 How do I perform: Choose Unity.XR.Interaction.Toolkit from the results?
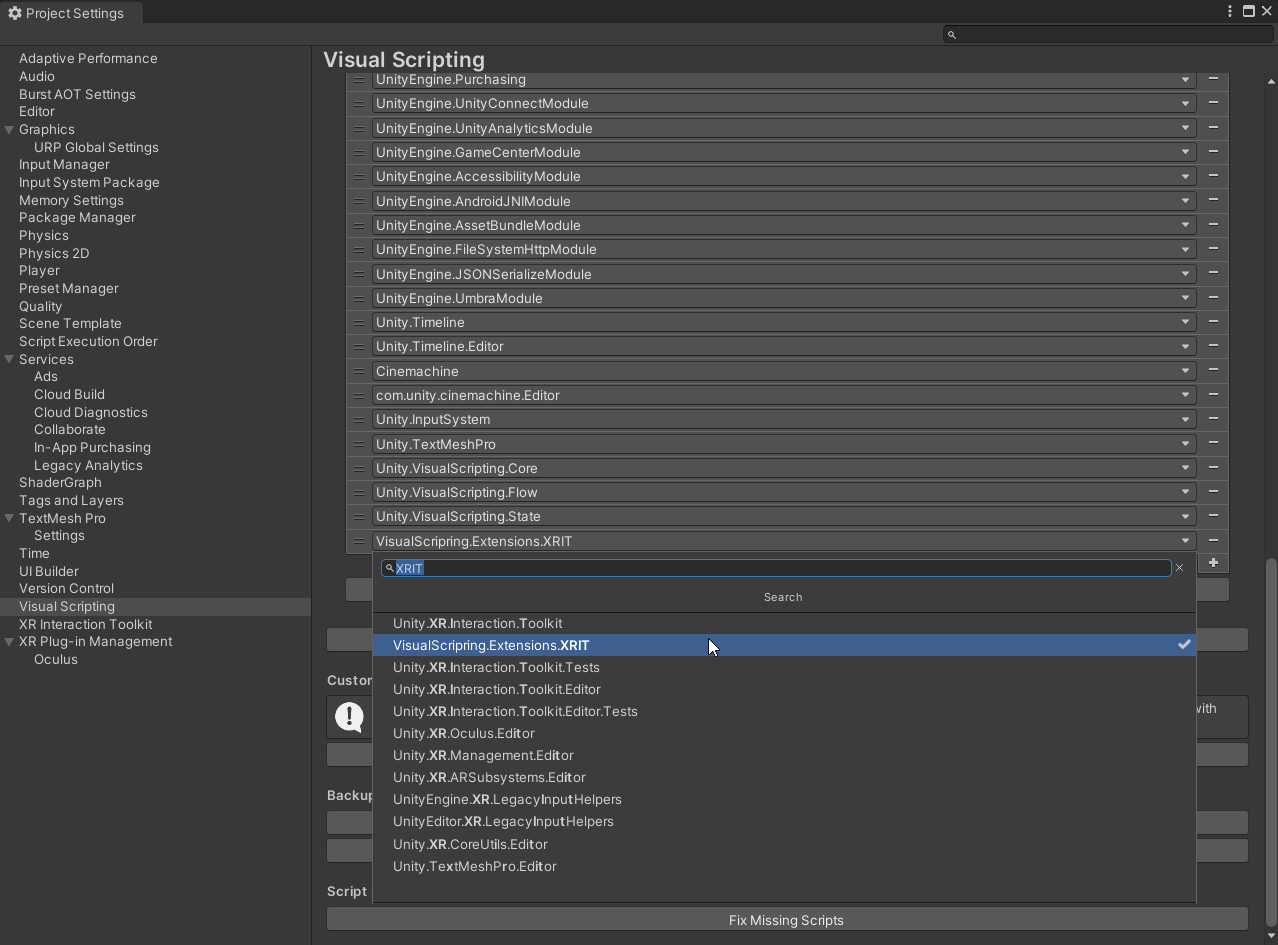pos(784,623)
